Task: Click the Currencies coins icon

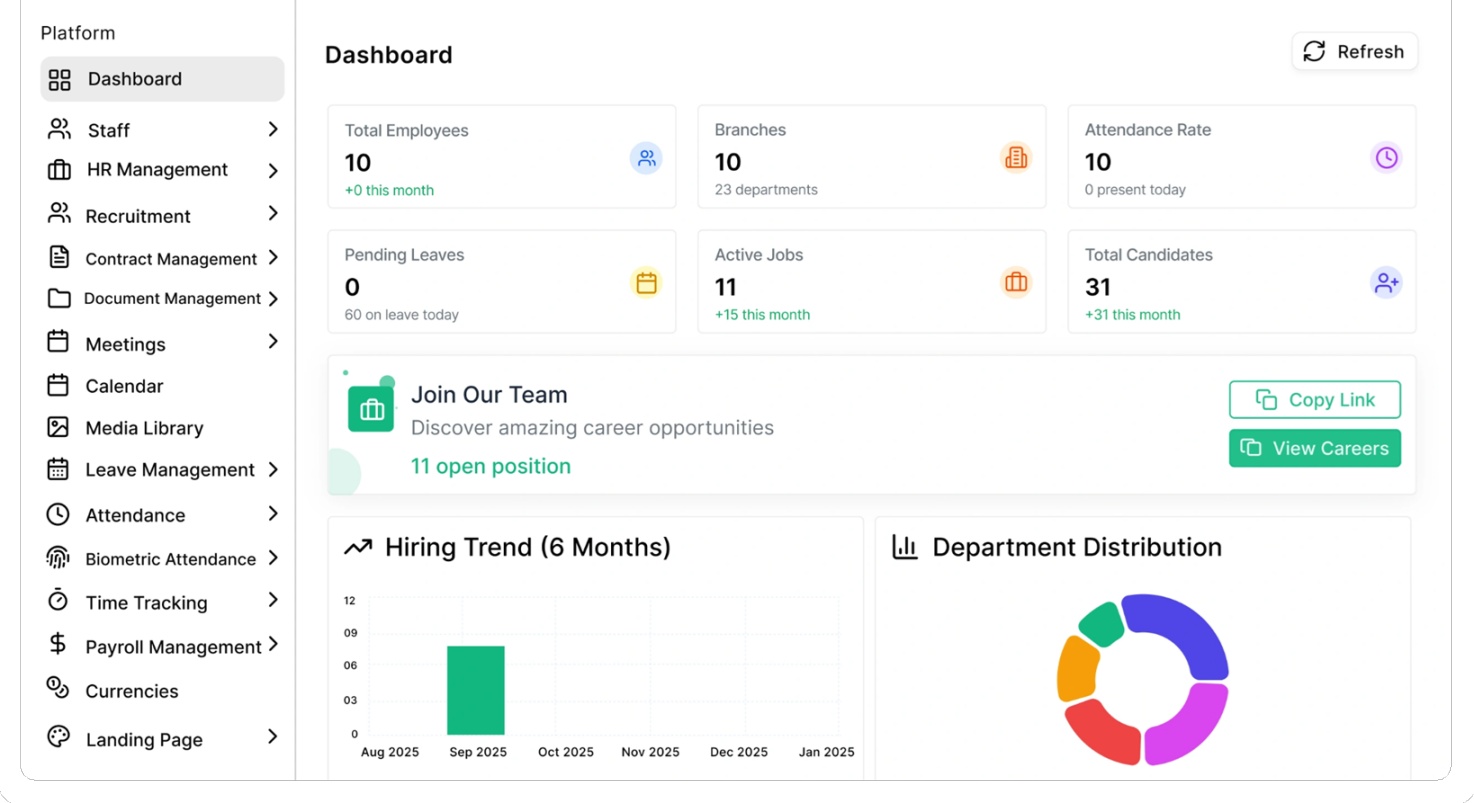Action: coord(58,688)
